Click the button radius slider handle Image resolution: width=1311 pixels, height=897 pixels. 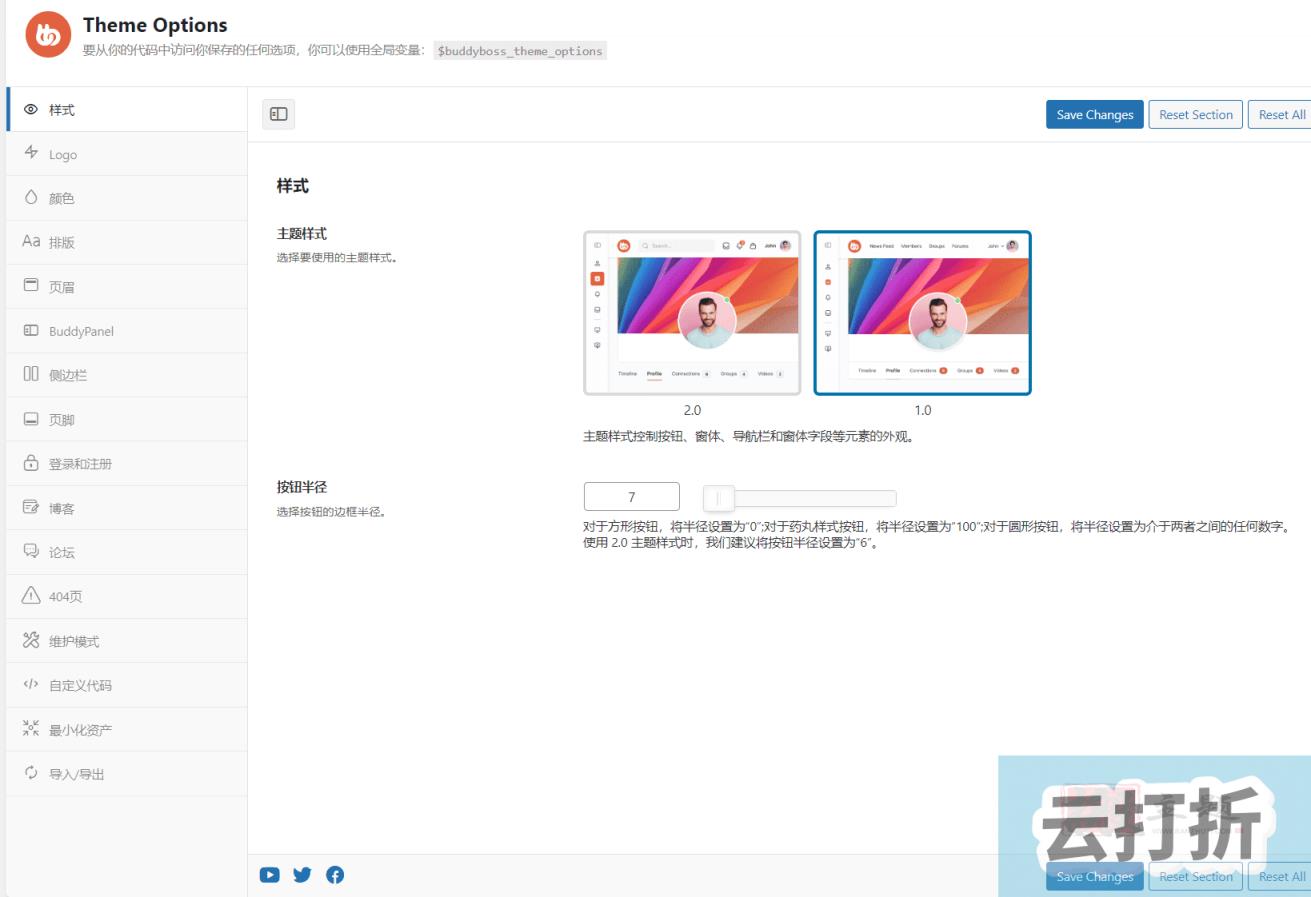(x=718, y=497)
